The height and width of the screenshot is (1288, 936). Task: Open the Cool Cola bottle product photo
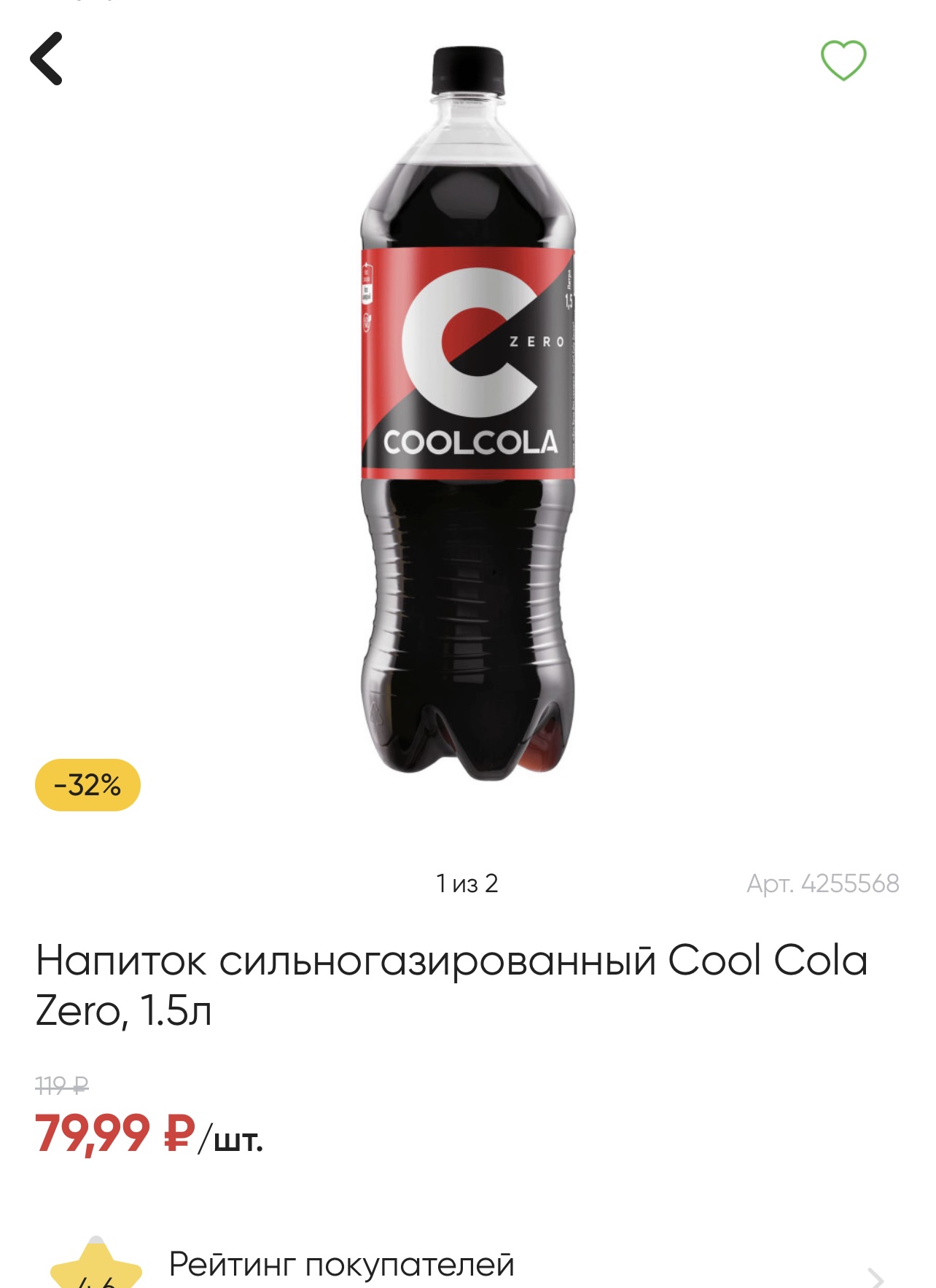468,413
